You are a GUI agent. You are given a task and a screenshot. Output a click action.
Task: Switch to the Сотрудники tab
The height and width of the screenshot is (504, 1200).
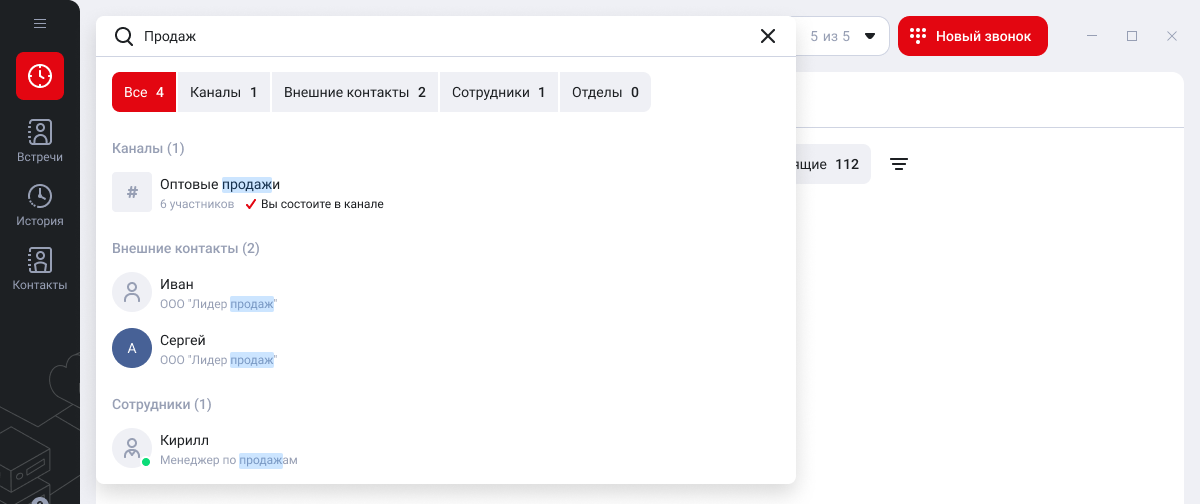point(498,92)
